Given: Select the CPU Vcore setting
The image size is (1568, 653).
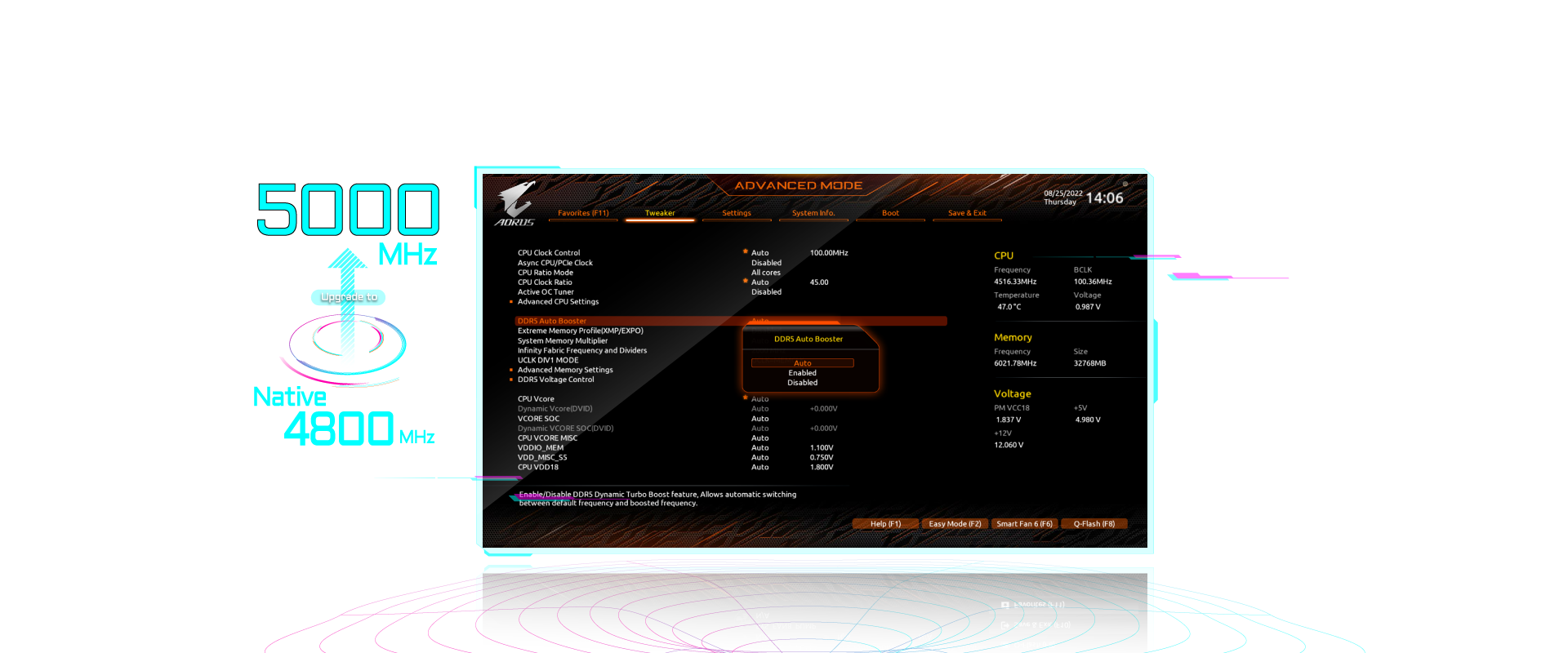Looking at the screenshot, I should click(x=536, y=399).
